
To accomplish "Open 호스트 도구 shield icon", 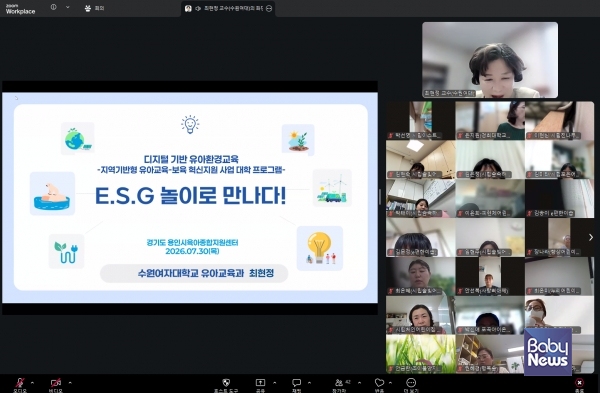I will [226, 384].
